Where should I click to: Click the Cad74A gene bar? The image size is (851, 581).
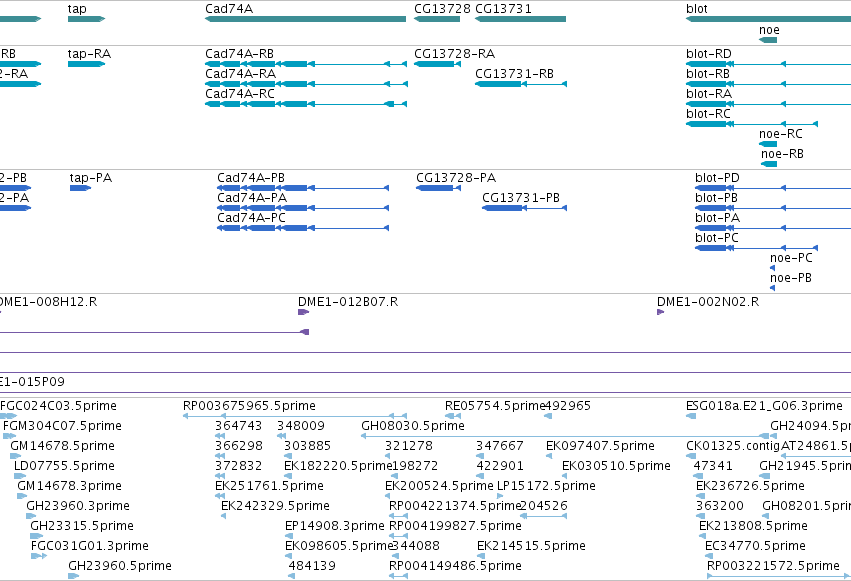coord(306,19)
